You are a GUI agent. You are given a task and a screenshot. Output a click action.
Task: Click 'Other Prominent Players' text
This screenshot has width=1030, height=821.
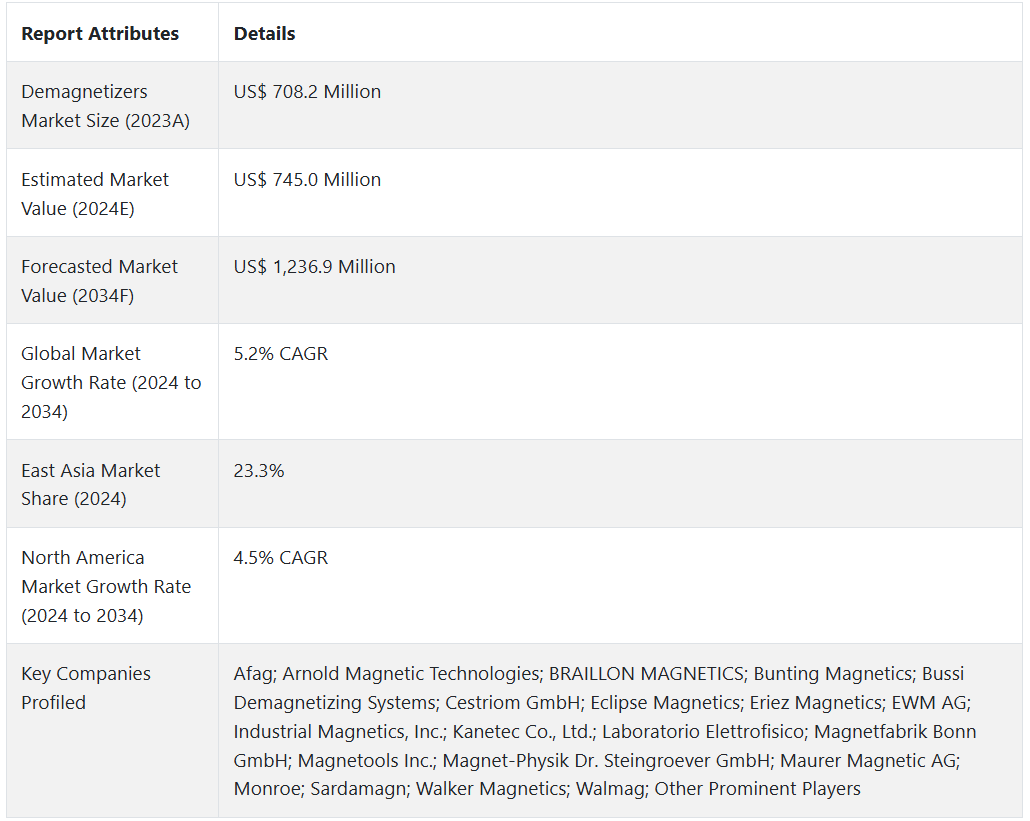coord(757,789)
